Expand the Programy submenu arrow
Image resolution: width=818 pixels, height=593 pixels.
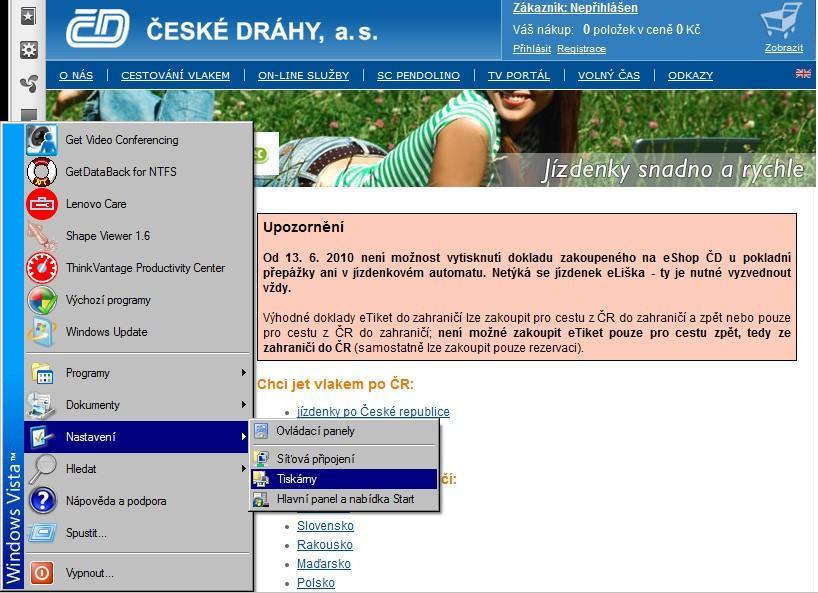244,372
